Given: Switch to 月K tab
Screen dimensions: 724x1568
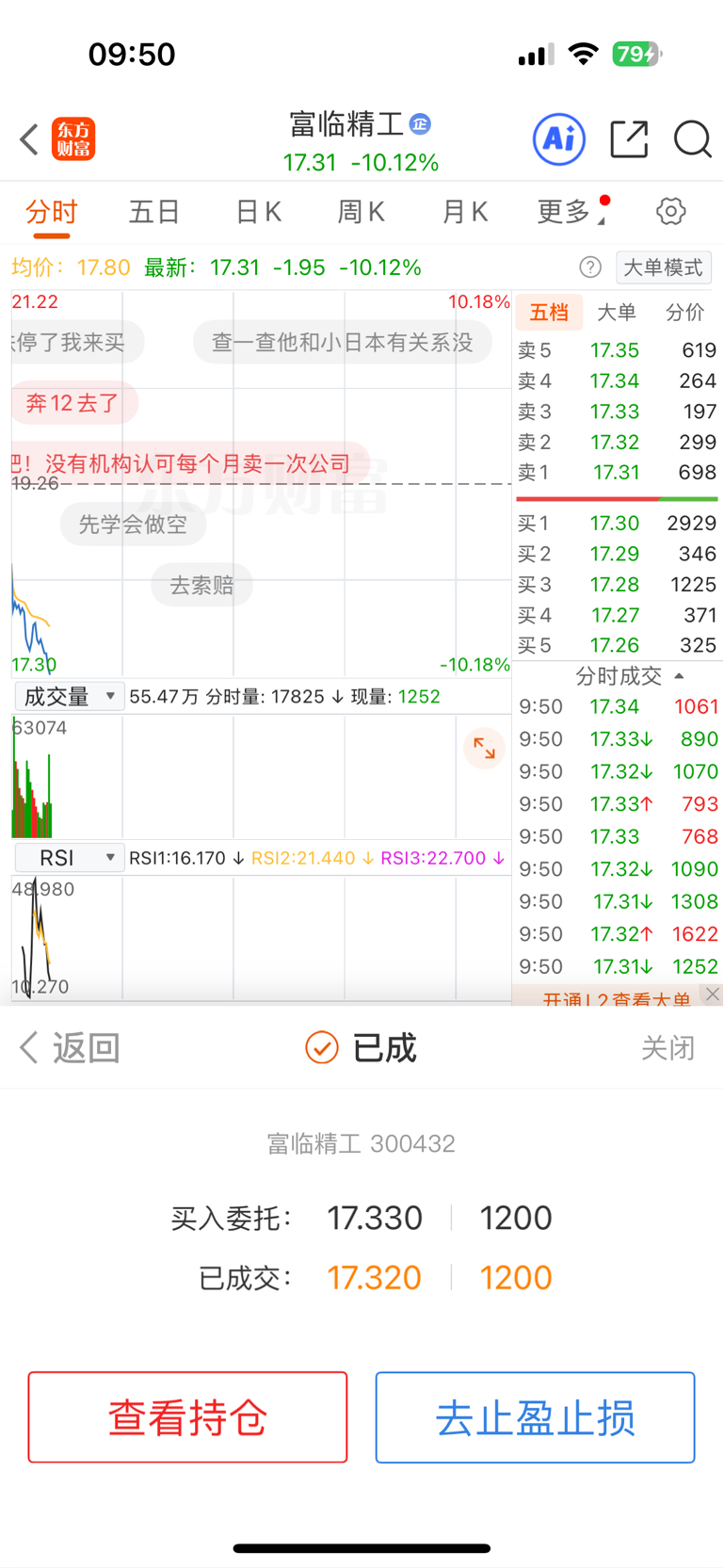Looking at the screenshot, I should (x=465, y=212).
